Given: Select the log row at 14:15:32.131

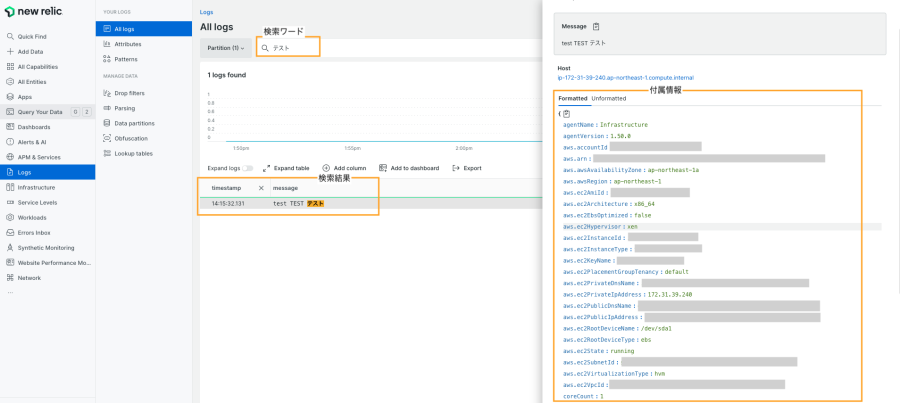Looking at the screenshot, I should coord(290,203).
